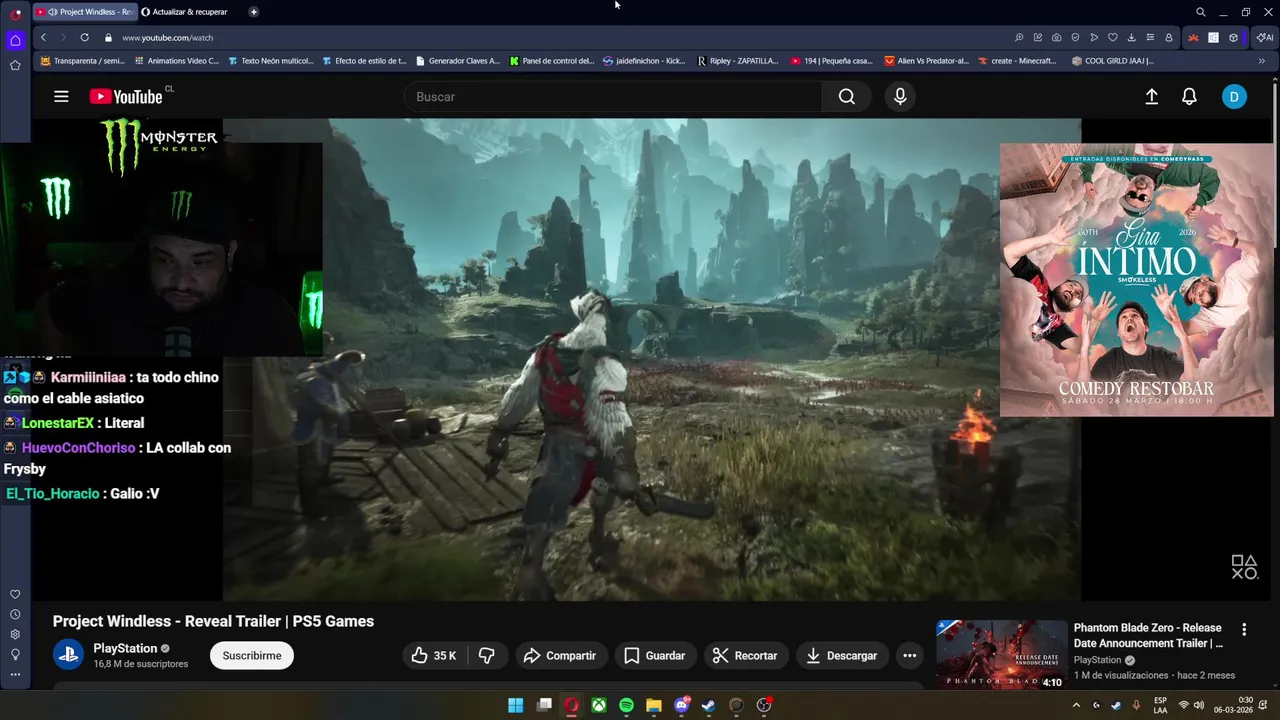Go back with browser back arrow
This screenshot has height=720, width=1280.
[43, 37]
